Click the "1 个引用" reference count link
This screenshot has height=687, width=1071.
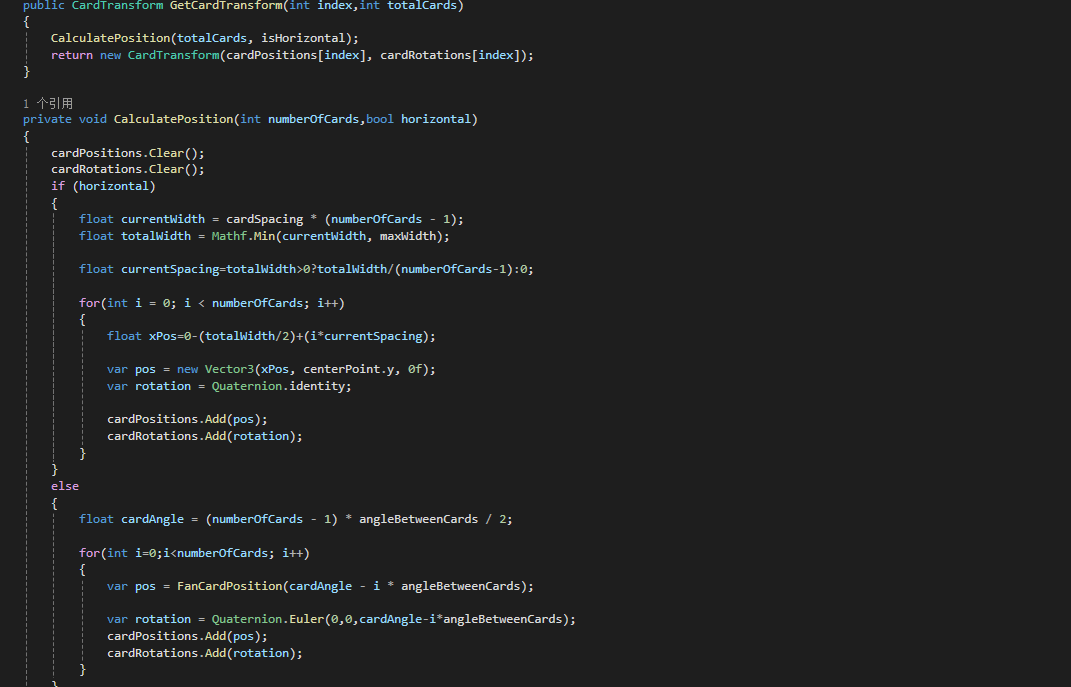click(x=48, y=103)
